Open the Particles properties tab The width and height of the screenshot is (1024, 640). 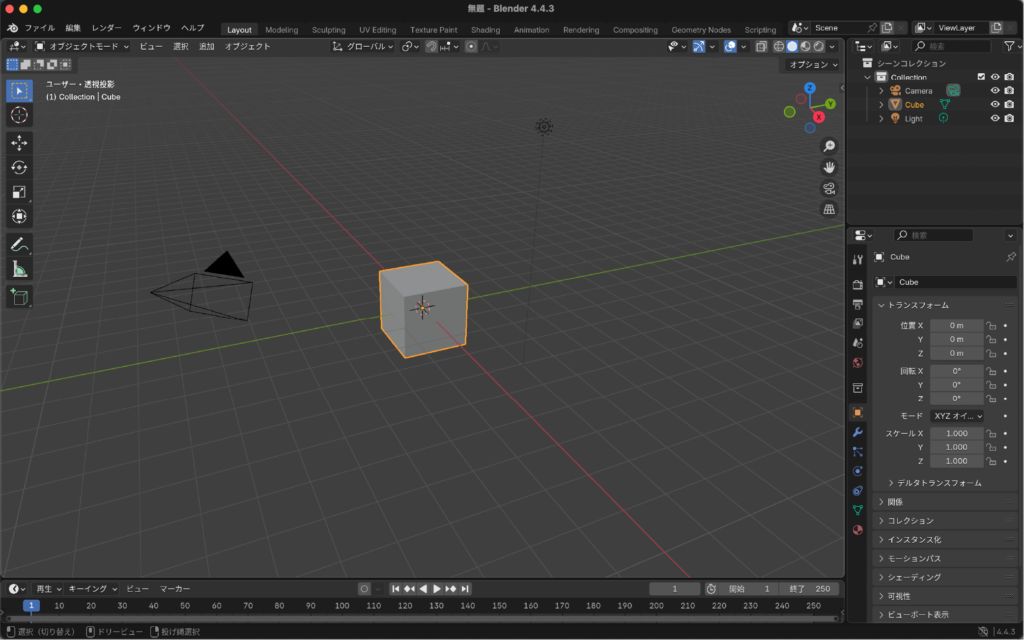(857, 451)
